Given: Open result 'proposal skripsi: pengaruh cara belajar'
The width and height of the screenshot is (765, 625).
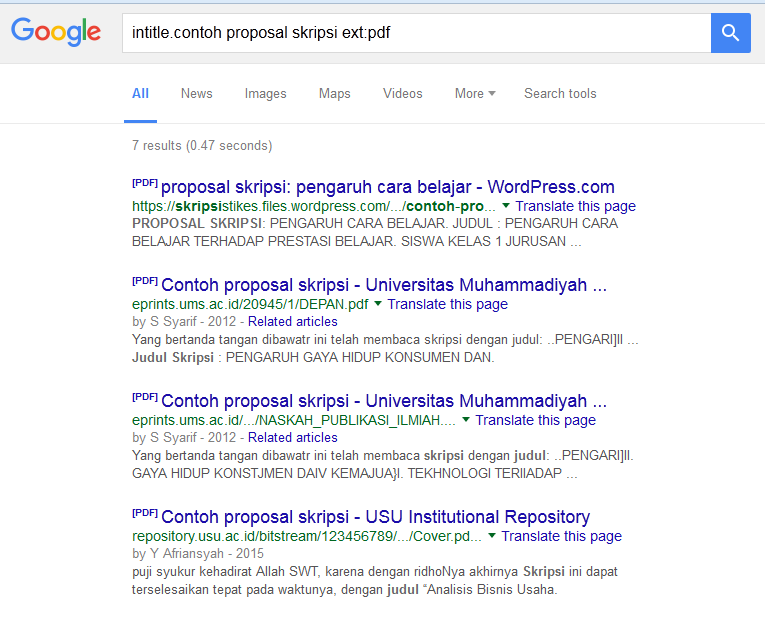Looking at the screenshot, I should pos(388,187).
